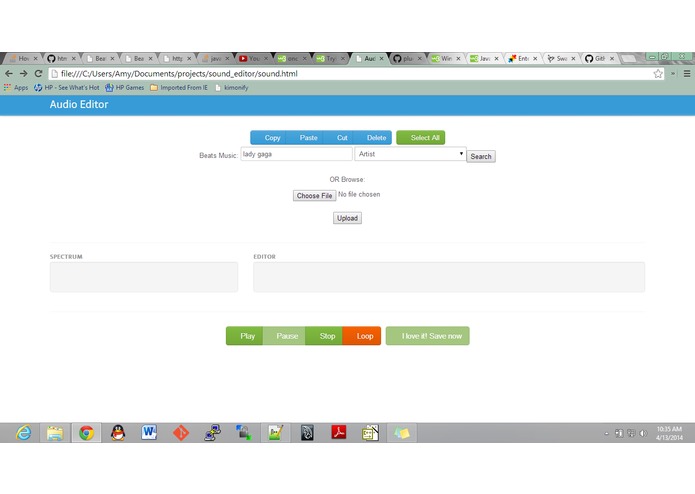Open the dark MySQL-style taskbar icon
This screenshot has width=695, height=494.
tap(307, 433)
